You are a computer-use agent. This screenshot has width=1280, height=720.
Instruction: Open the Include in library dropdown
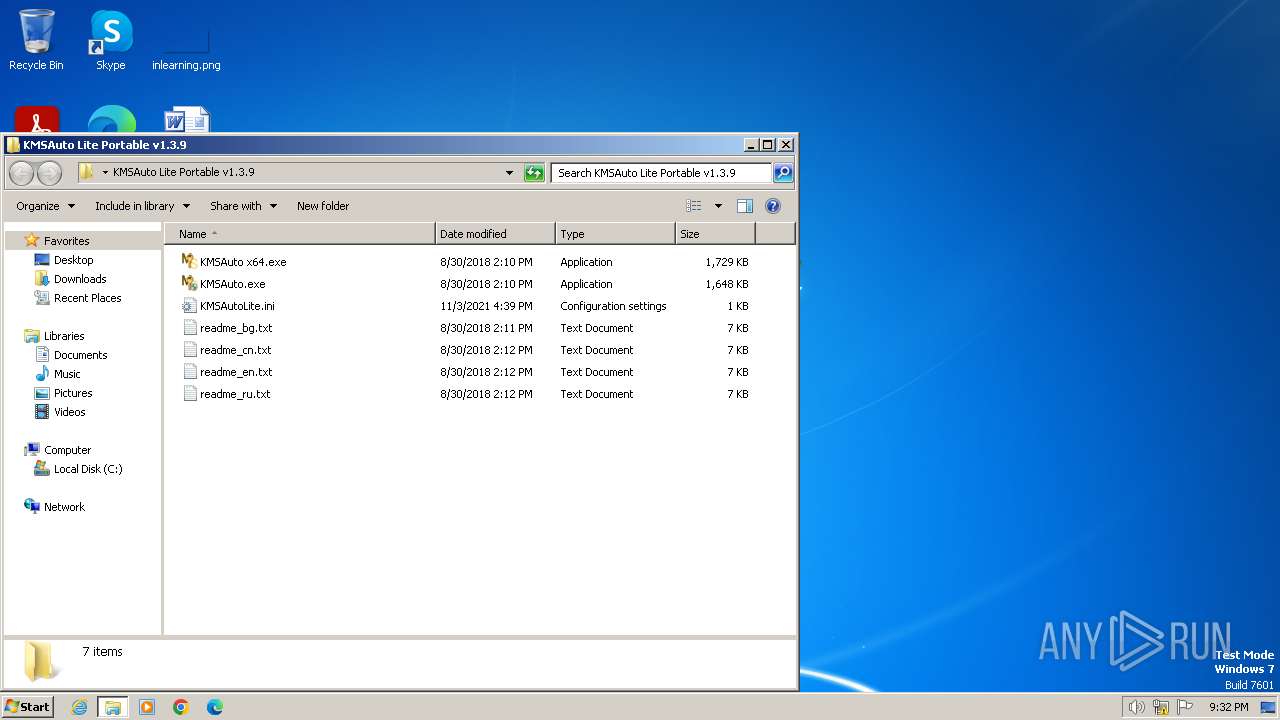142,206
